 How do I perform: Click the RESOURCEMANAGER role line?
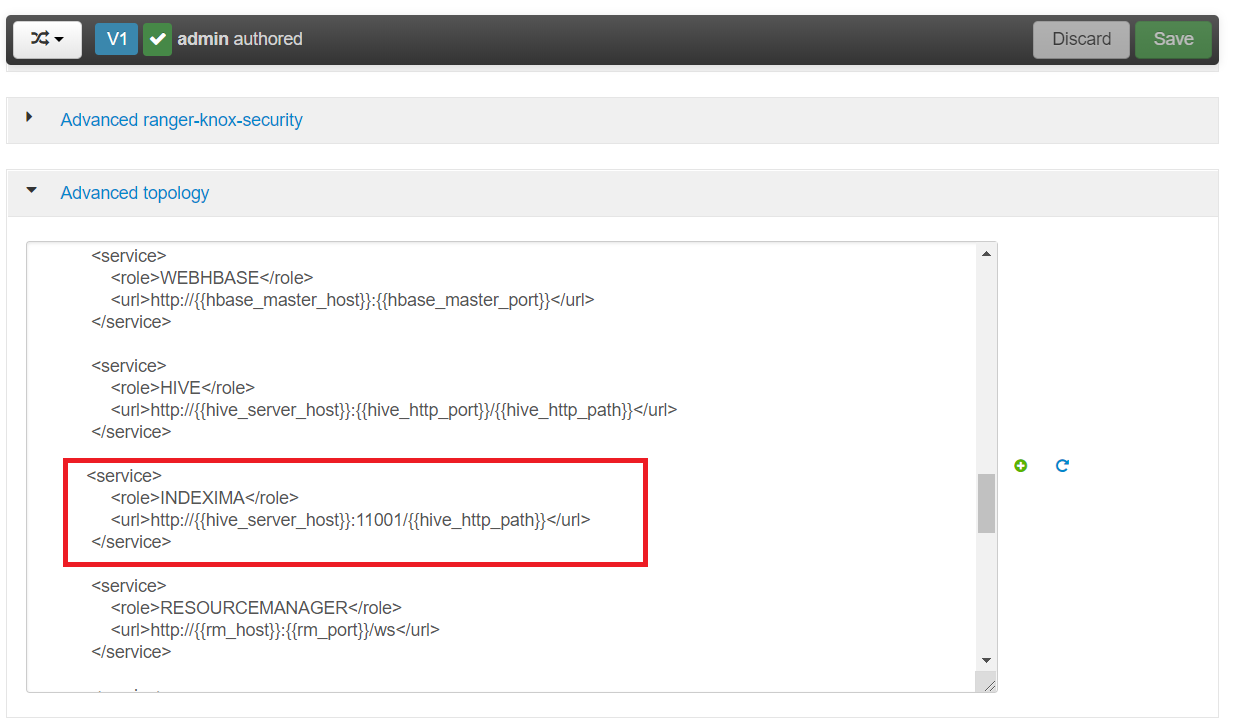click(256, 608)
